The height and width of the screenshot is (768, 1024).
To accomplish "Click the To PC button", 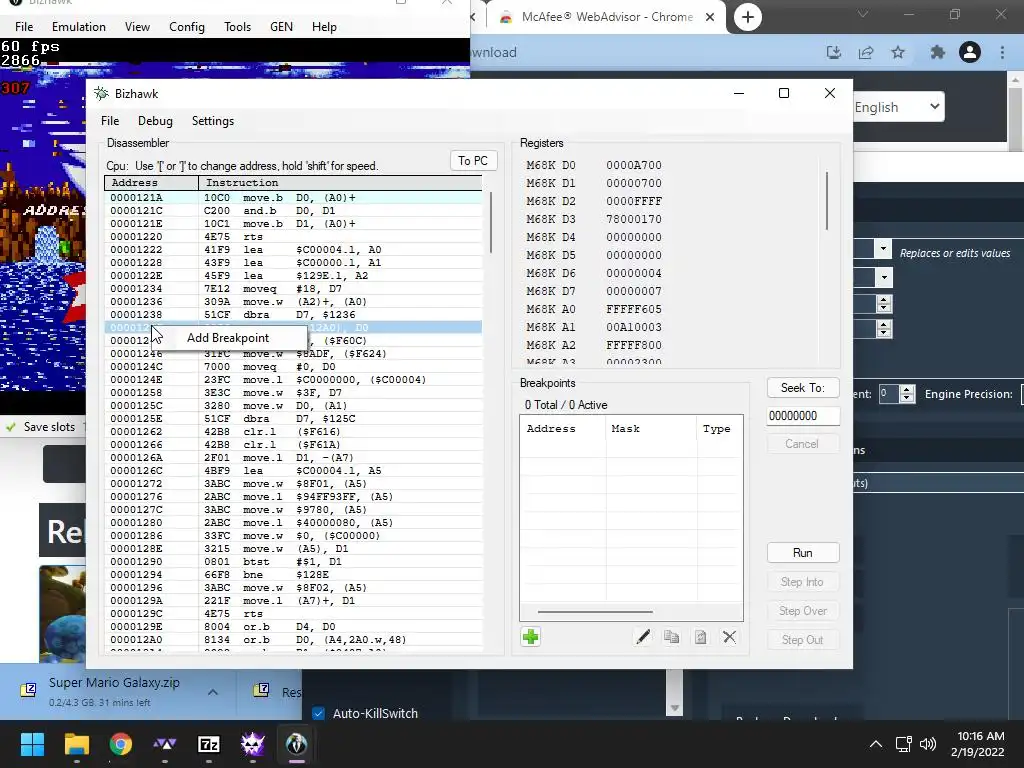I will point(473,161).
